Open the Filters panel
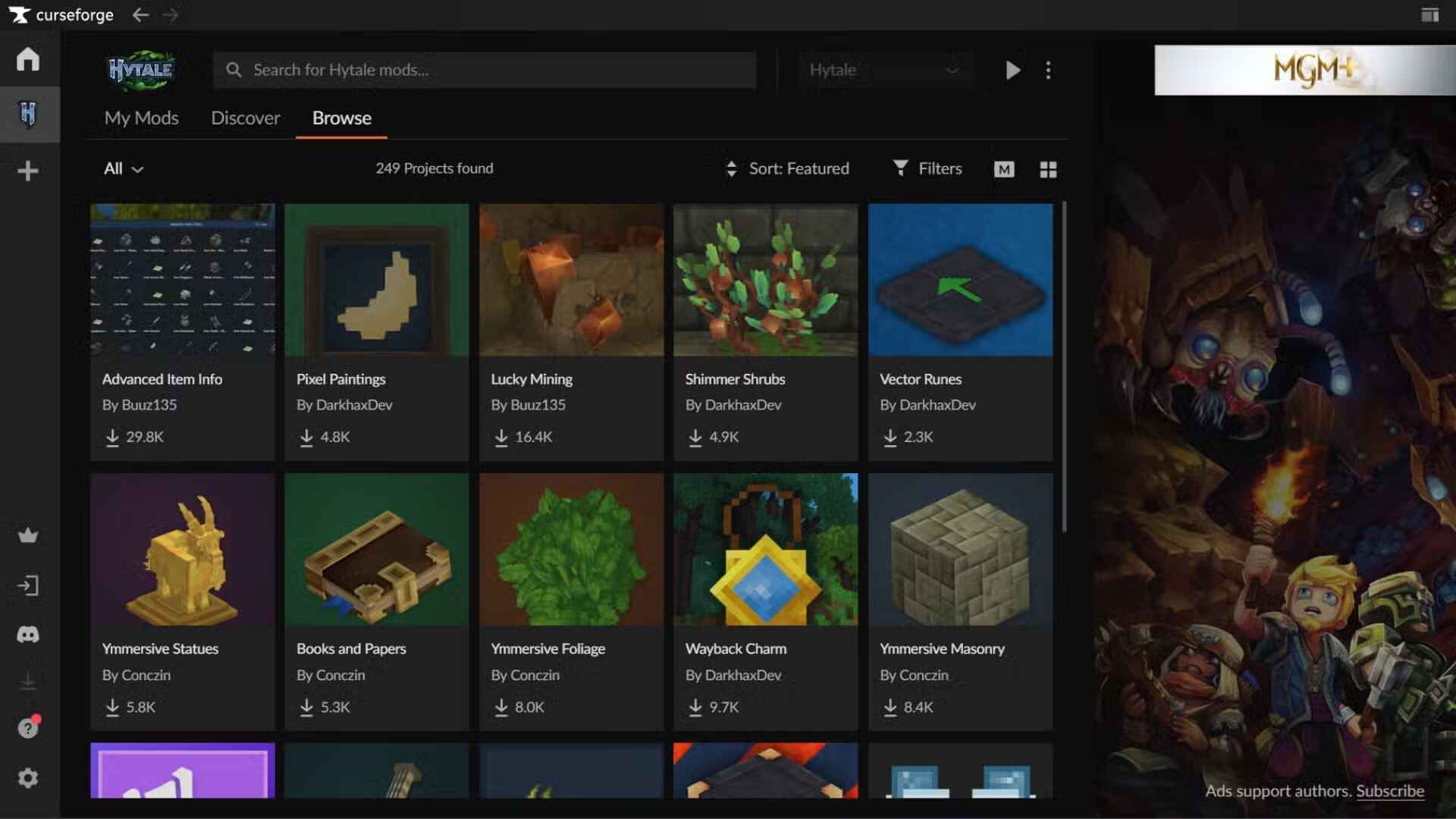Viewport: 1456px width, 819px height. [x=927, y=168]
